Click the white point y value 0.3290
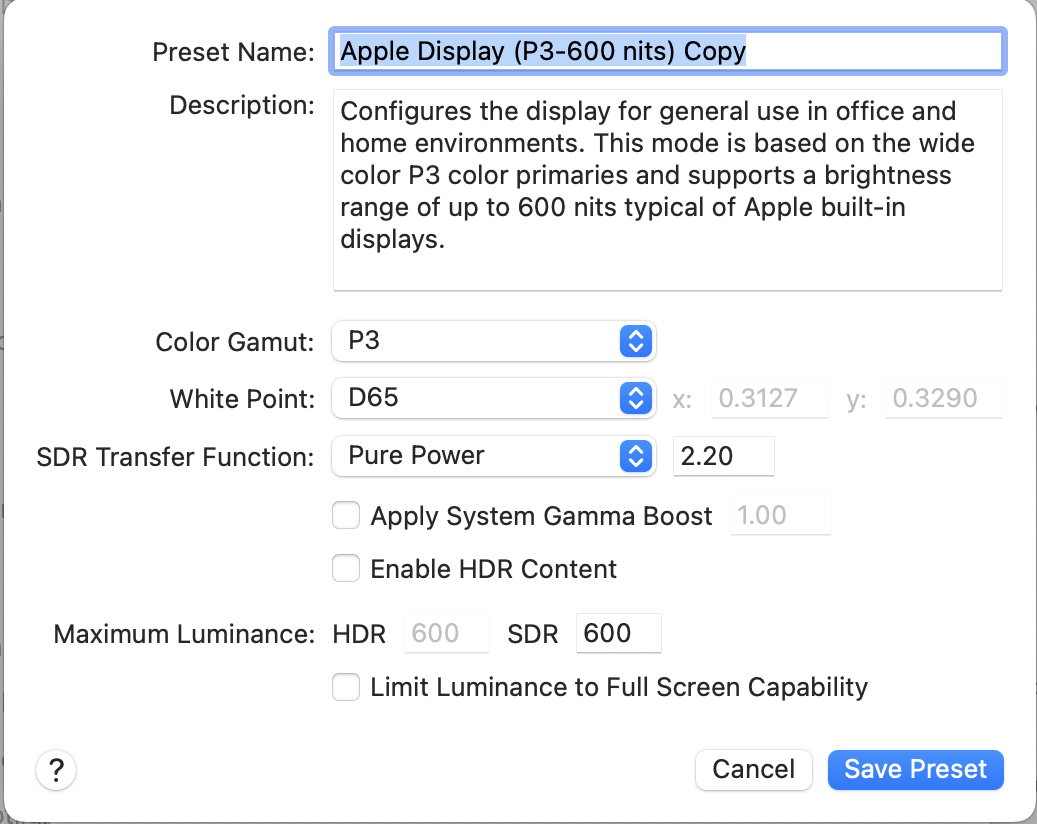This screenshot has width=1037, height=824. (944, 398)
